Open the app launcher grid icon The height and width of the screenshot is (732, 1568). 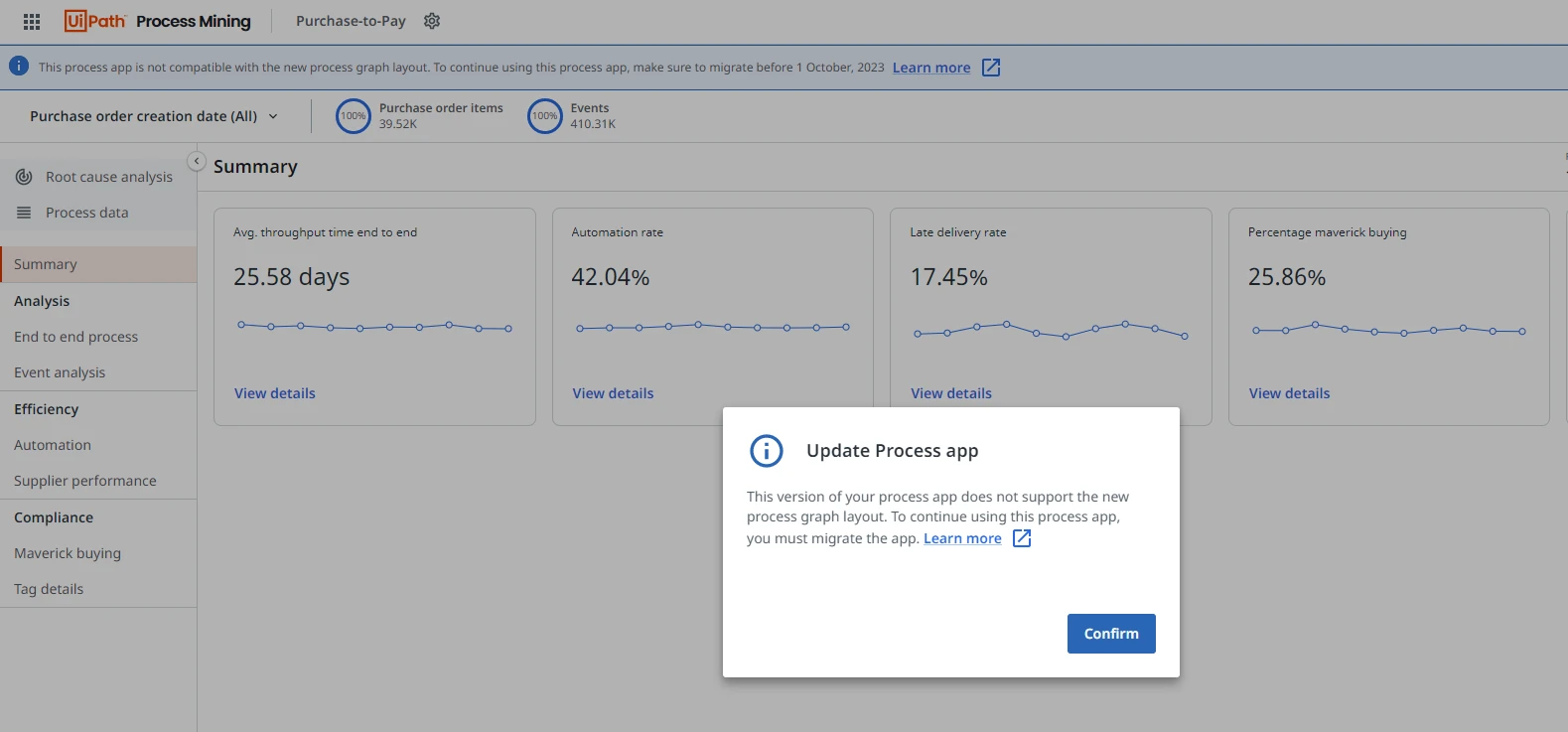(x=32, y=21)
